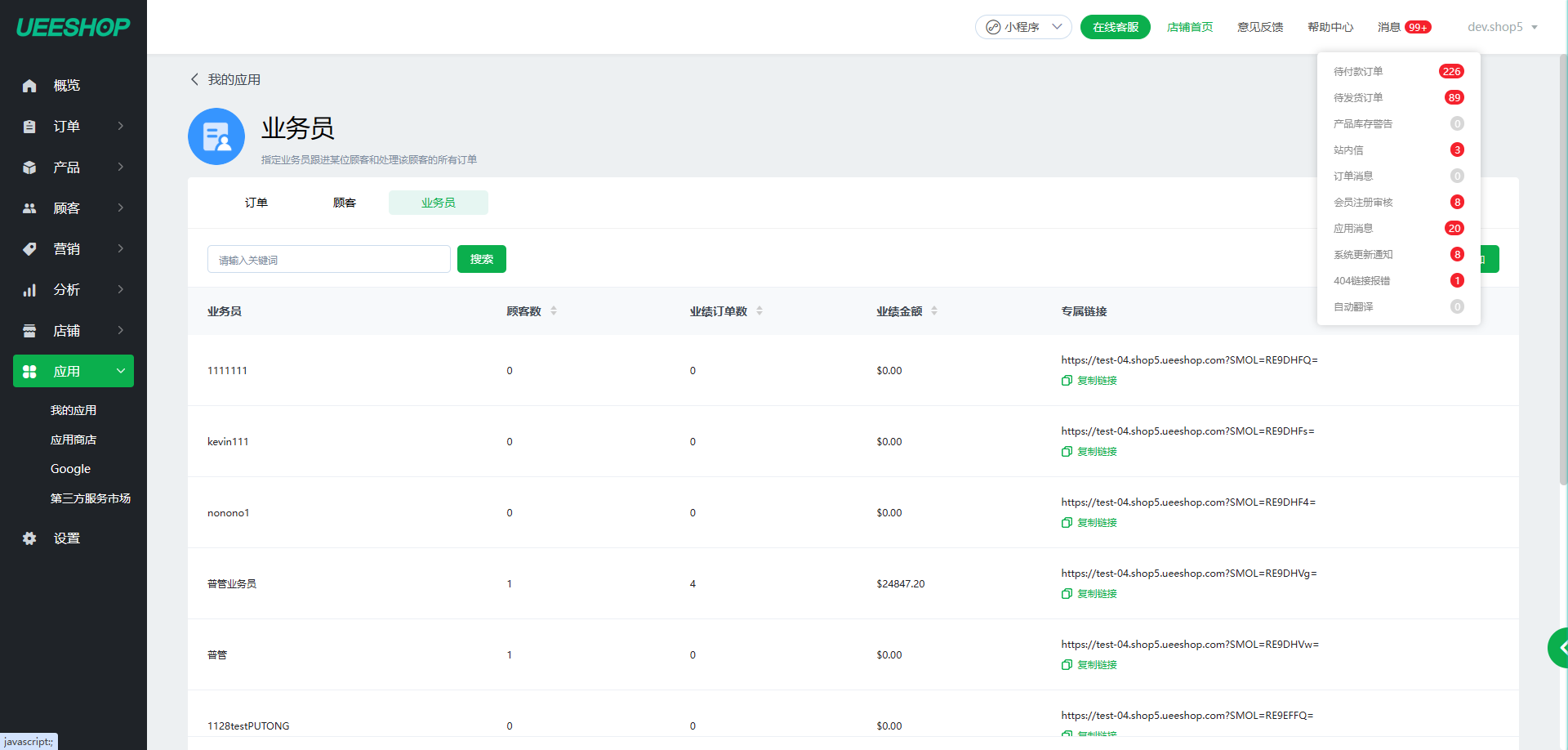Sort table by 顾客数 column

pyautogui.click(x=554, y=311)
